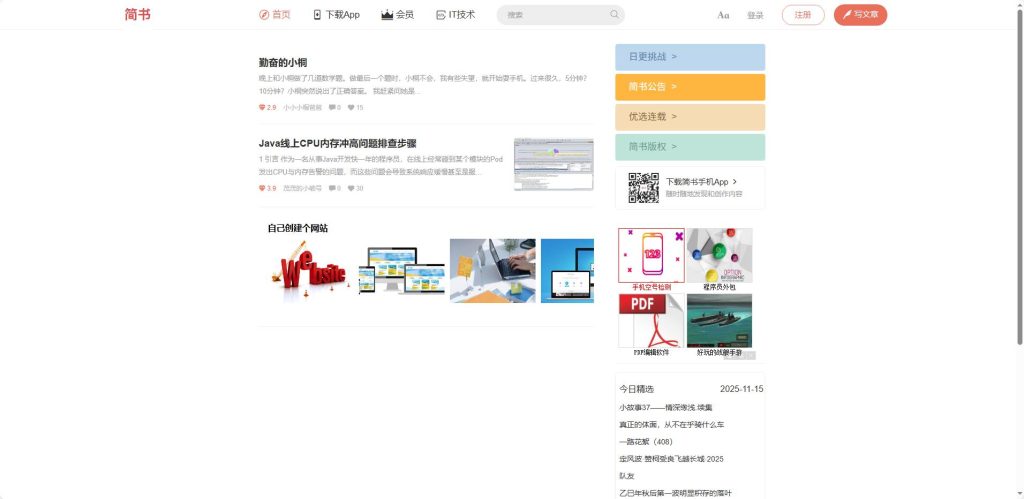Click the icon beside IT技术
1024x499 pixels.
pos(441,15)
